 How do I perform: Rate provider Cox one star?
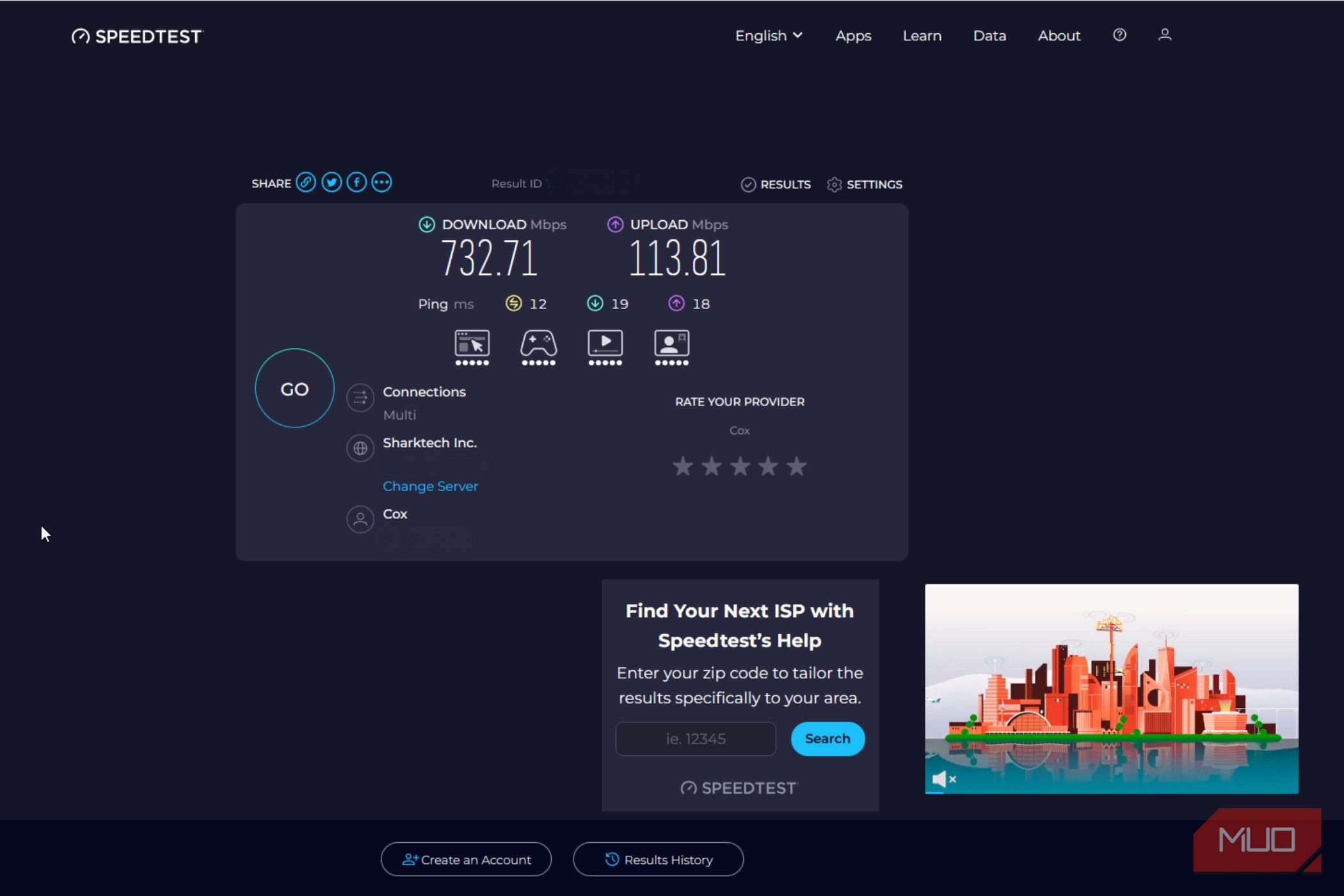point(683,467)
